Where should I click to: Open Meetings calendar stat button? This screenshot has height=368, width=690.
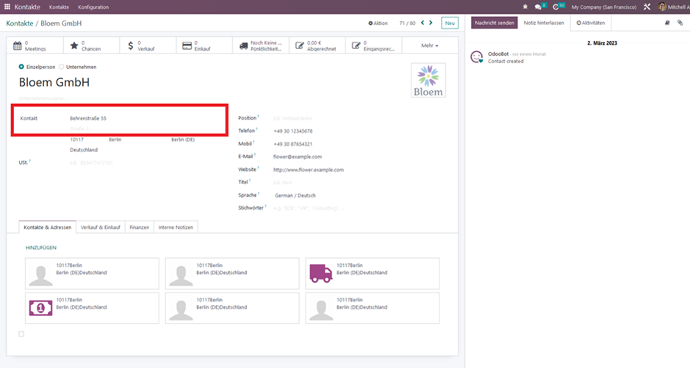tap(35, 46)
